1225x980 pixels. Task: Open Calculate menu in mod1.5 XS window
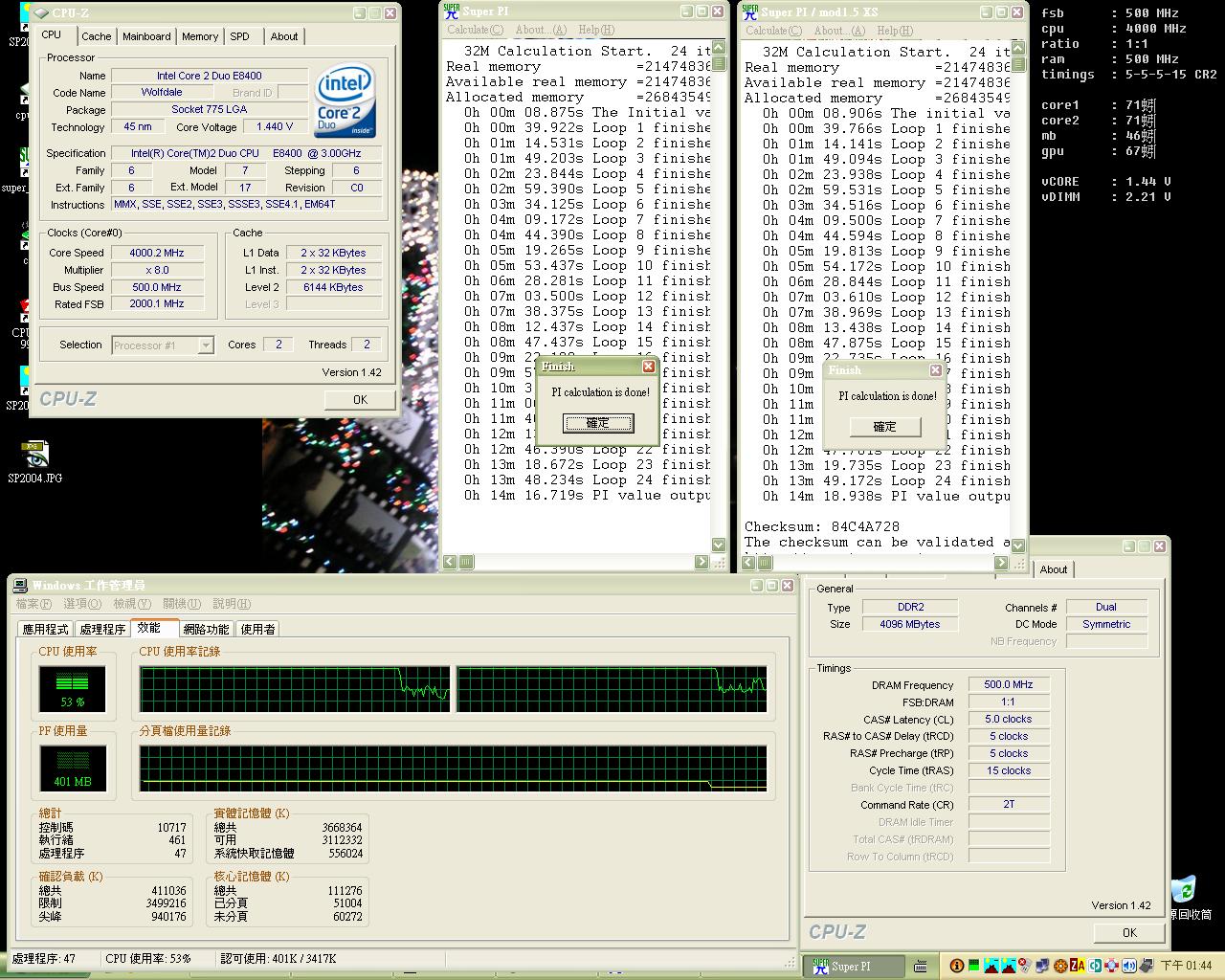pyautogui.click(x=773, y=30)
